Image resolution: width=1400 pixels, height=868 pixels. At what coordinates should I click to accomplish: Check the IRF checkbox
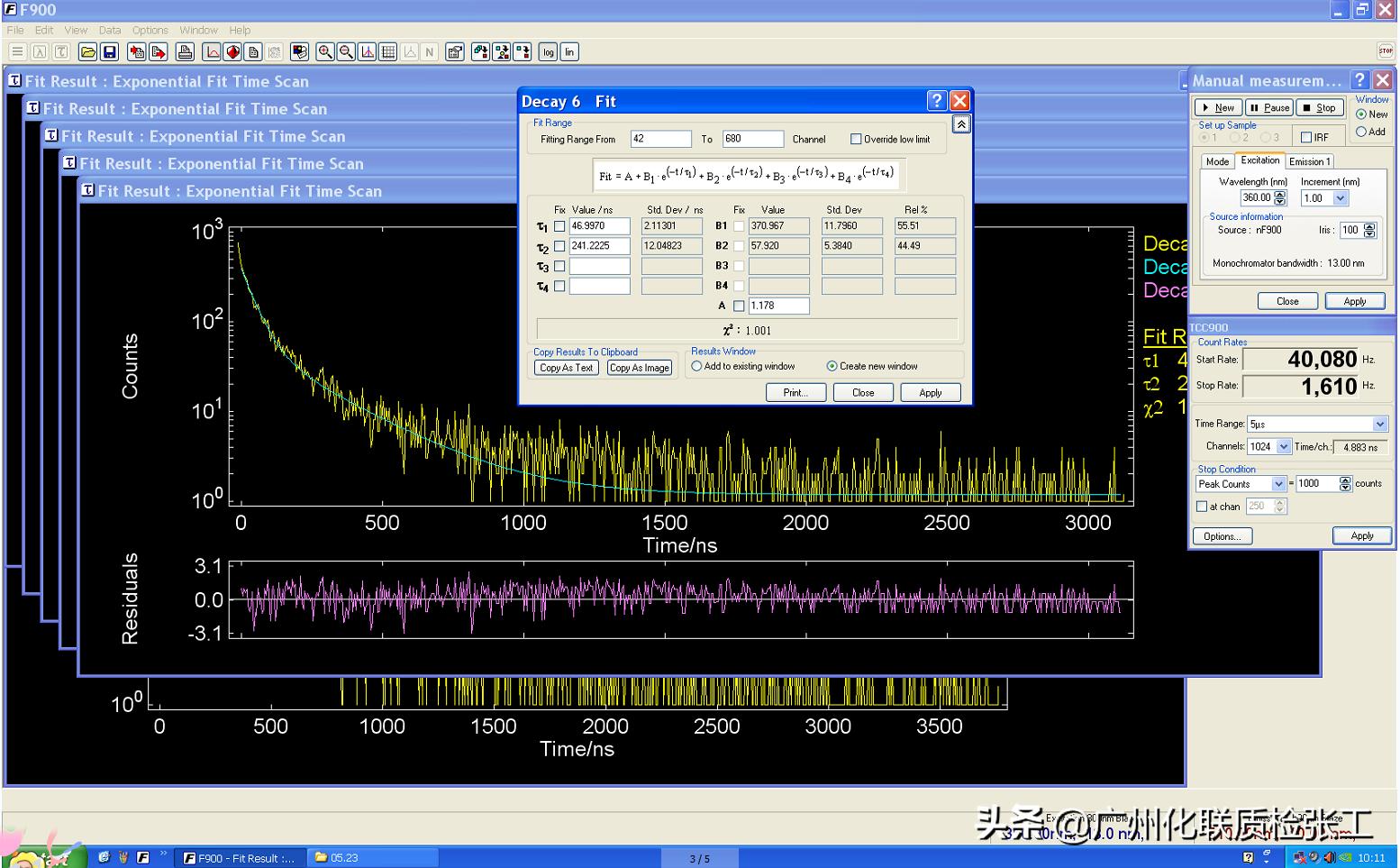pos(1306,137)
